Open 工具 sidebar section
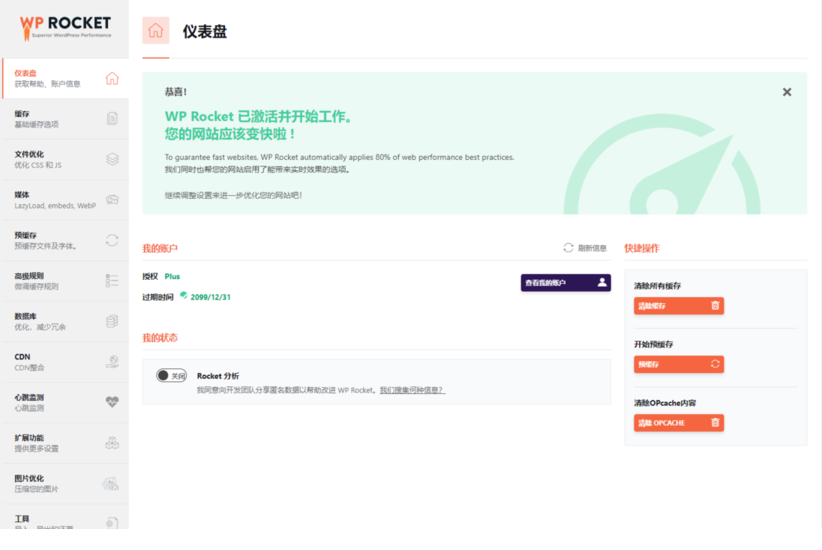Viewport: 822px width, 550px height. (x=66, y=517)
